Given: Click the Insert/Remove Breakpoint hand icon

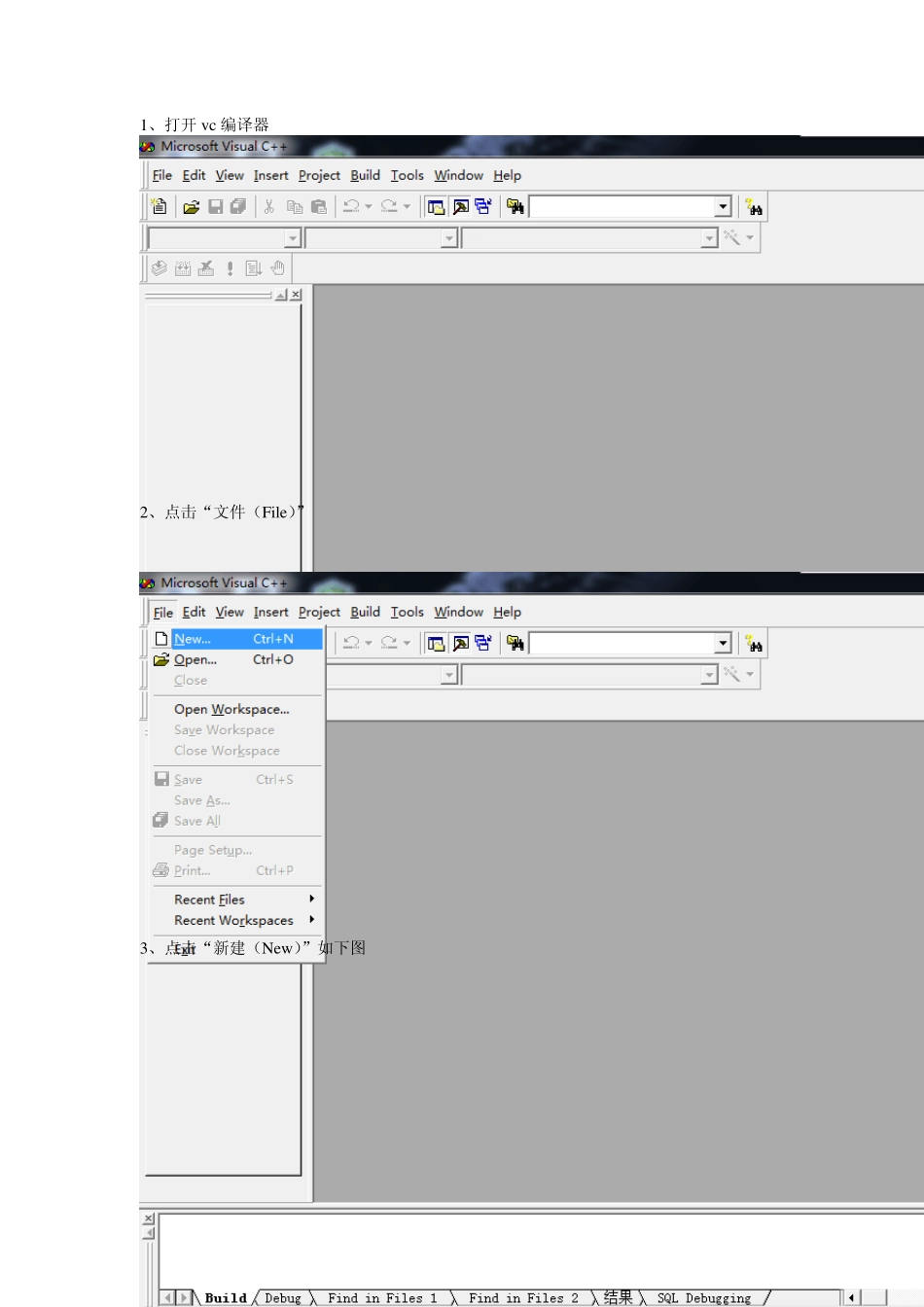Looking at the screenshot, I should [x=278, y=268].
